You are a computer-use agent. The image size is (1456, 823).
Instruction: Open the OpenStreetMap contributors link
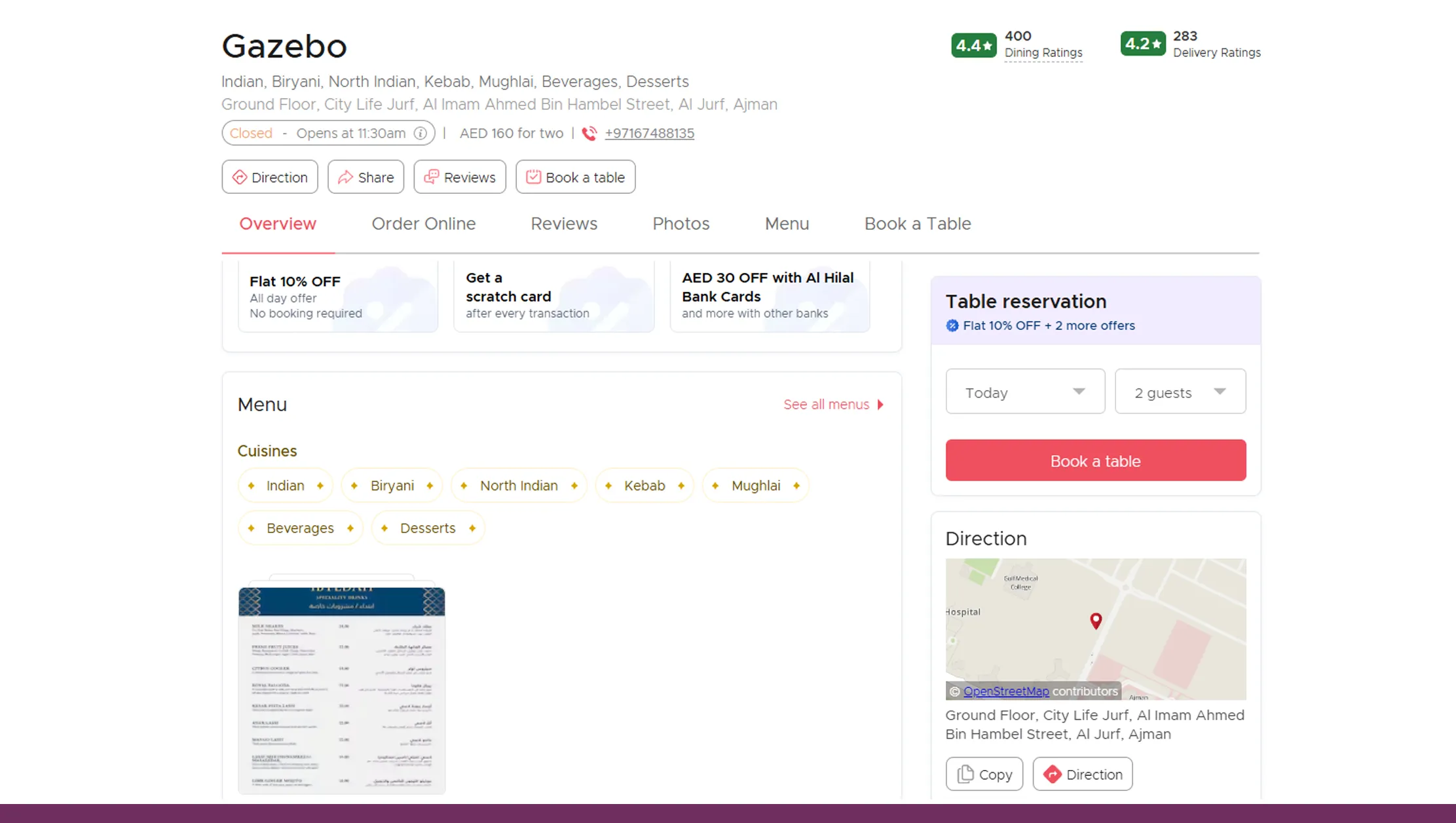tap(1005, 691)
